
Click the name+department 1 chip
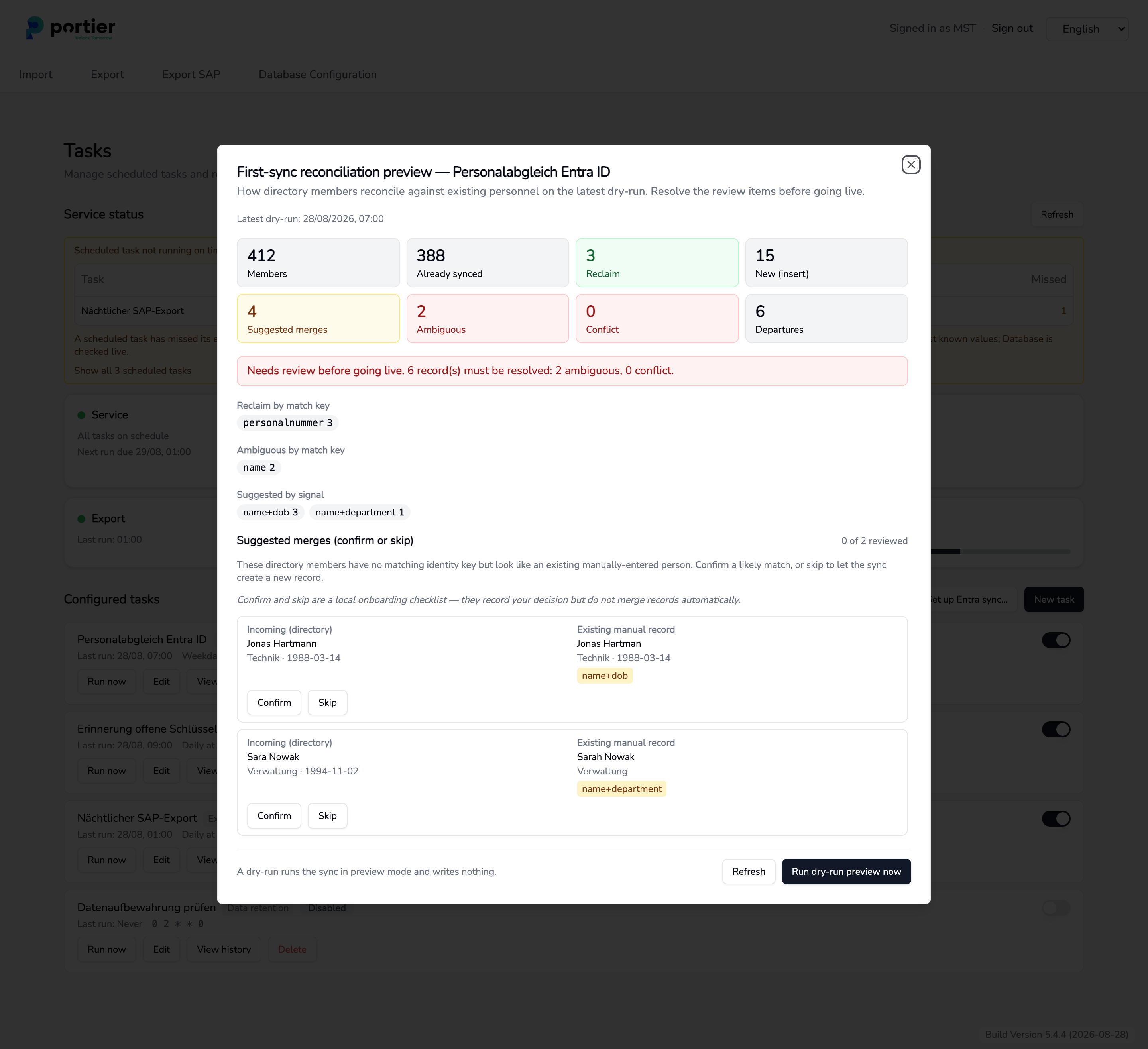[360, 512]
